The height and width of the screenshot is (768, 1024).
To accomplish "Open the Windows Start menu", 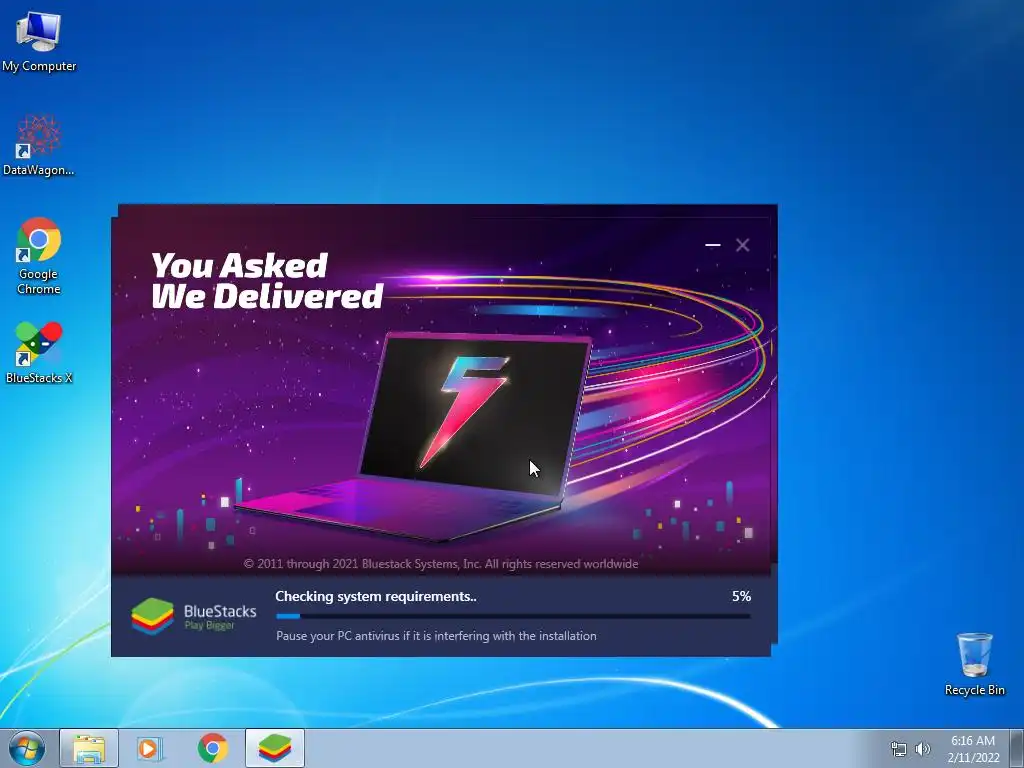I will [x=27, y=748].
